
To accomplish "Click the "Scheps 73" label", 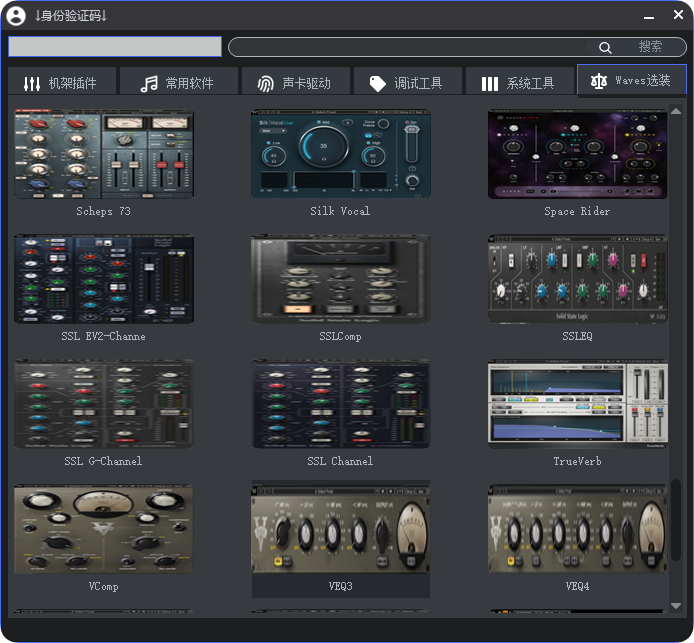I will pyautogui.click(x=104, y=211).
